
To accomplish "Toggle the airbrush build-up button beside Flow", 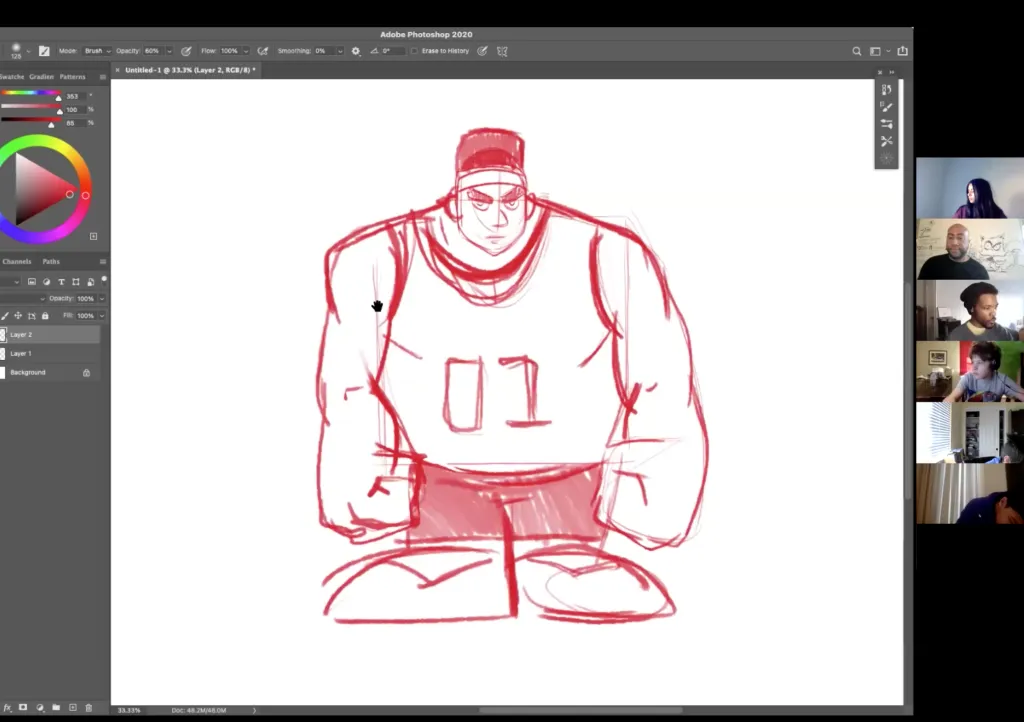I will [263, 51].
